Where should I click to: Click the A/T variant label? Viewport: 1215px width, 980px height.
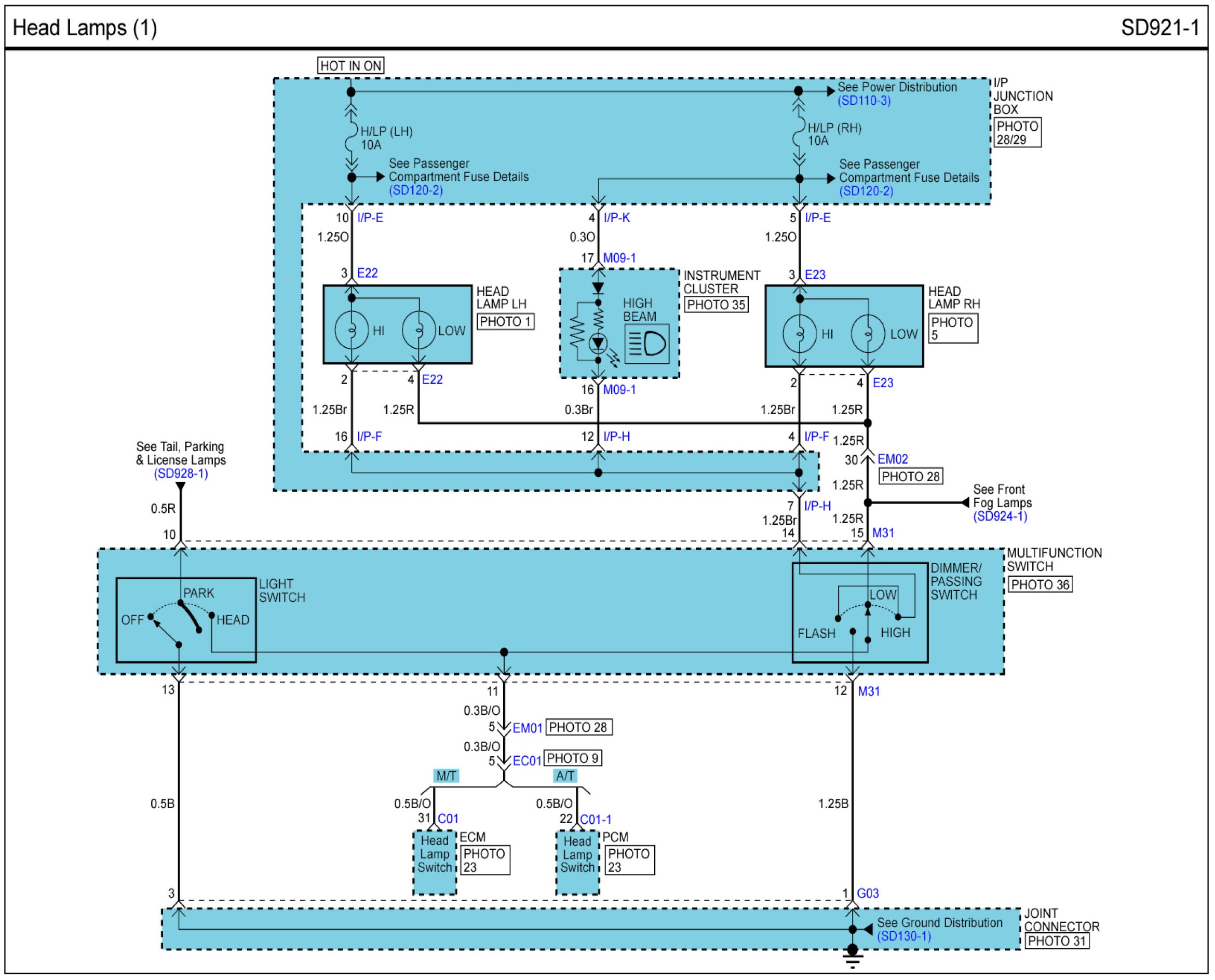[565, 775]
